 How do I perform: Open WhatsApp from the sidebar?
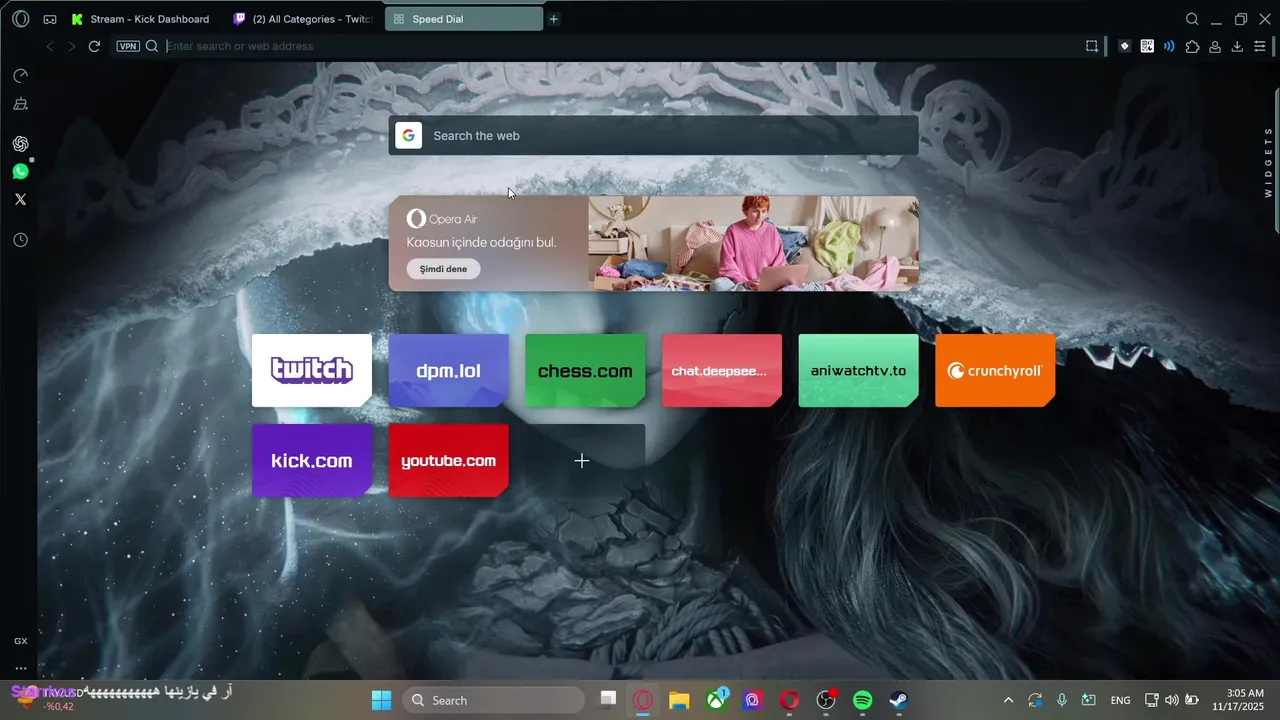pos(20,171)
